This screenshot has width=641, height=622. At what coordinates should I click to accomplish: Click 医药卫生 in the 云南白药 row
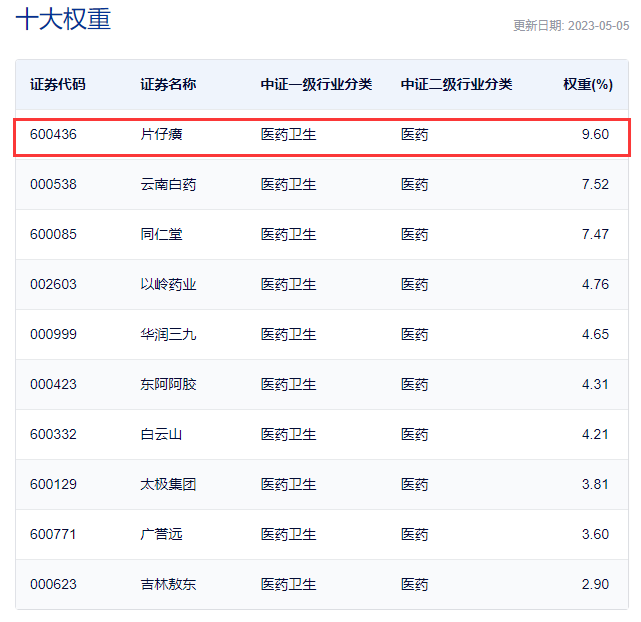pos(289,184)
